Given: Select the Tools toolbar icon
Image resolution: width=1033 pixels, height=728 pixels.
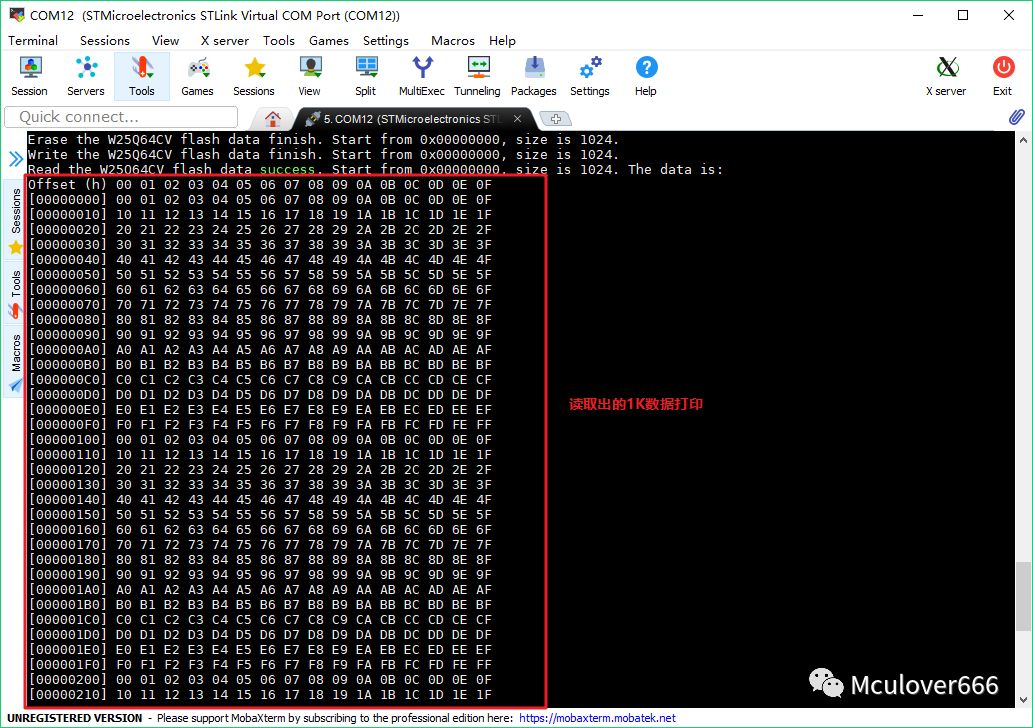Looking at the screenshot, I should coord(142,76).
